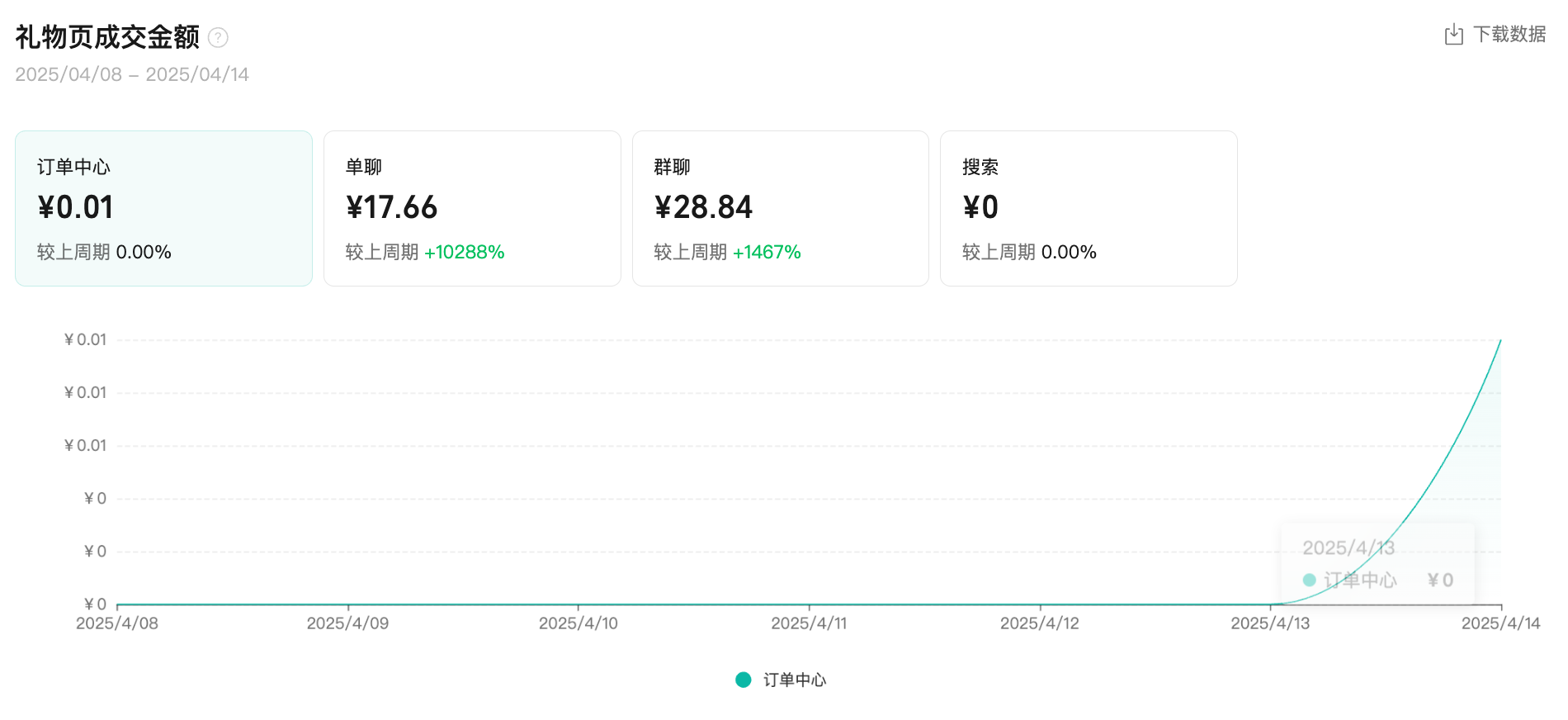Open the 群聊 metric card
Viewport: 1568px width, 720px height.
780,208
